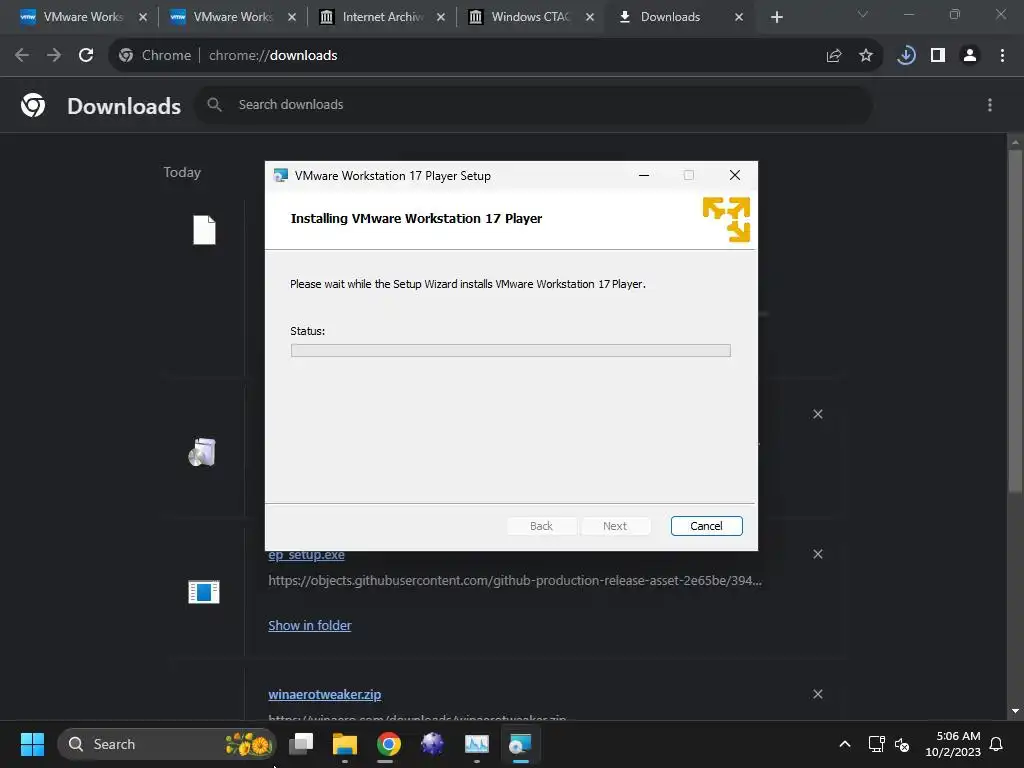Open Chrome downloads bubble icon

pyautogui.click(x=906, y=56)
